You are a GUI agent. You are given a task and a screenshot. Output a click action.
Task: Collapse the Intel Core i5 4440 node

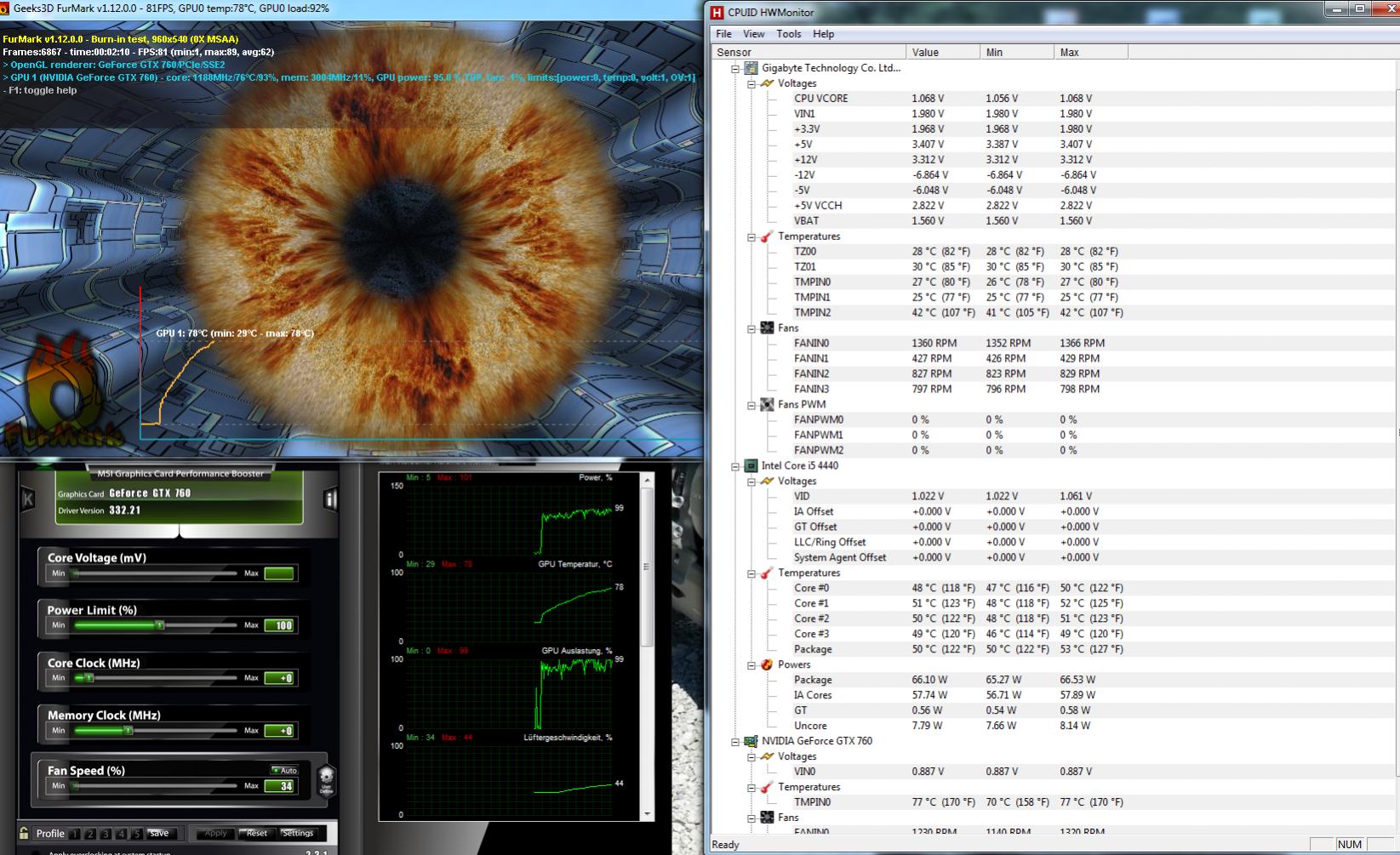(735, 467)
